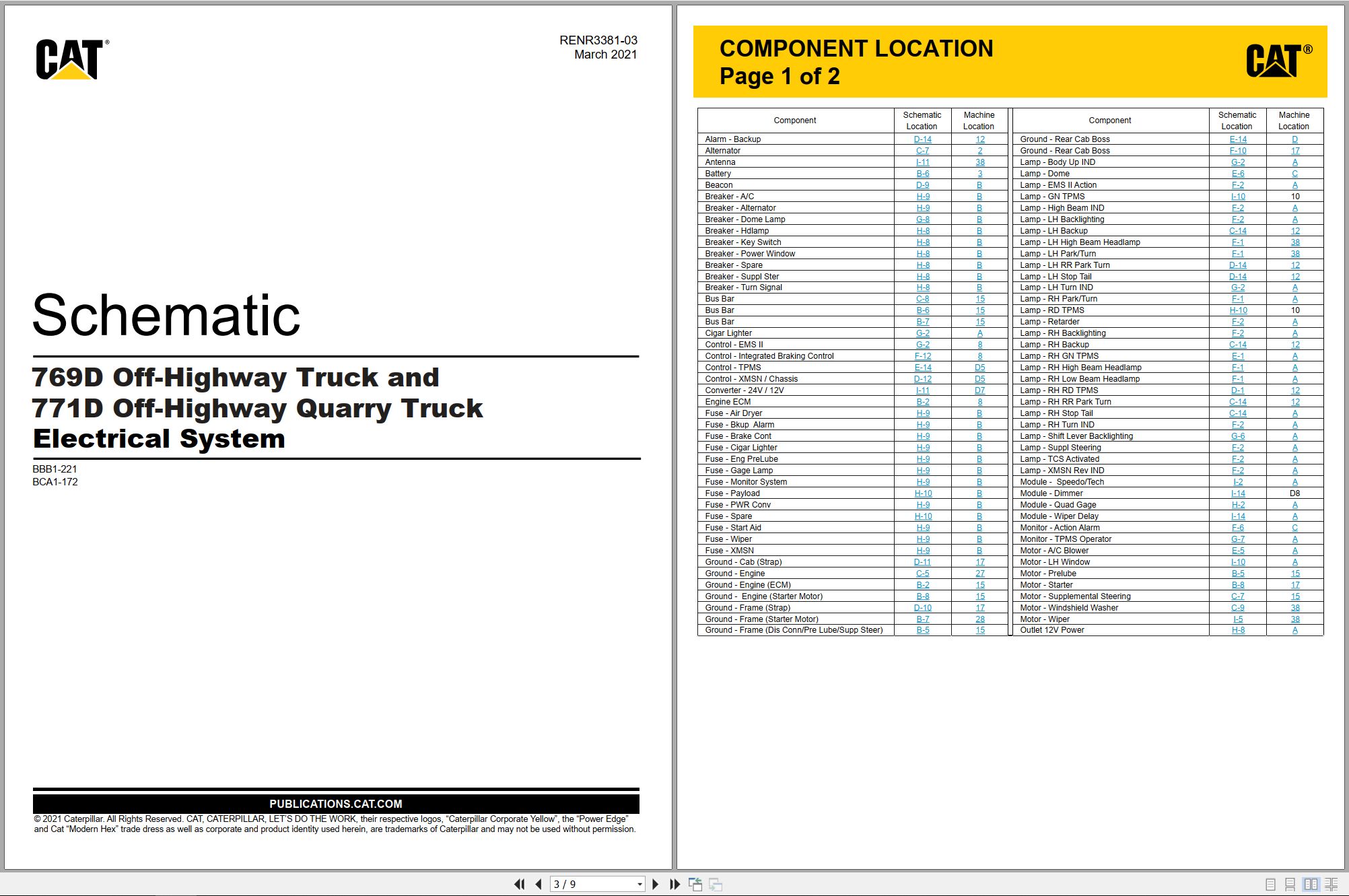The height and width of the screenshot is (896, 1349).
Task: Open schematic location F-10 for Ground - Rear Cab Boss
Action: pos(1237,151)
